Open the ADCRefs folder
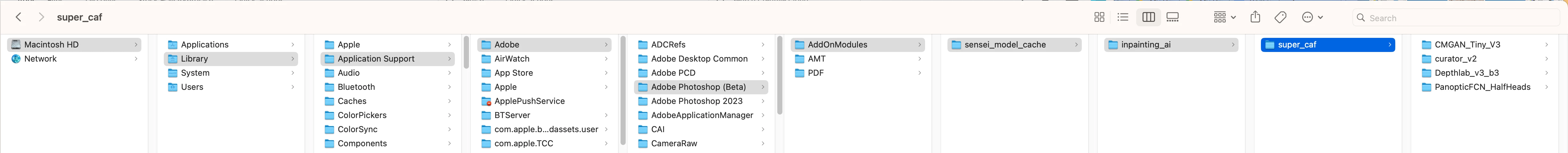This screenshot has width=1568, height=153. click(x=701, y=45)
